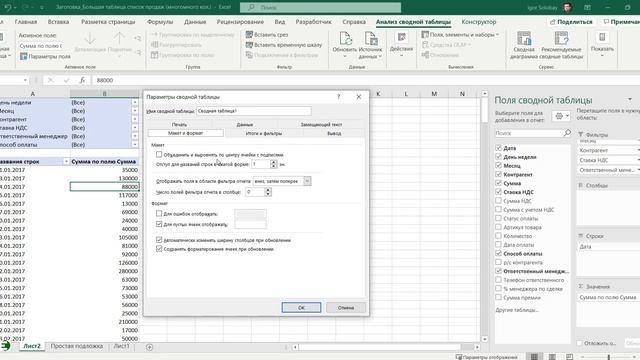Toggle Для ошибок отображать checkbox
Screen dimensions: 640x360
(159, 213)
